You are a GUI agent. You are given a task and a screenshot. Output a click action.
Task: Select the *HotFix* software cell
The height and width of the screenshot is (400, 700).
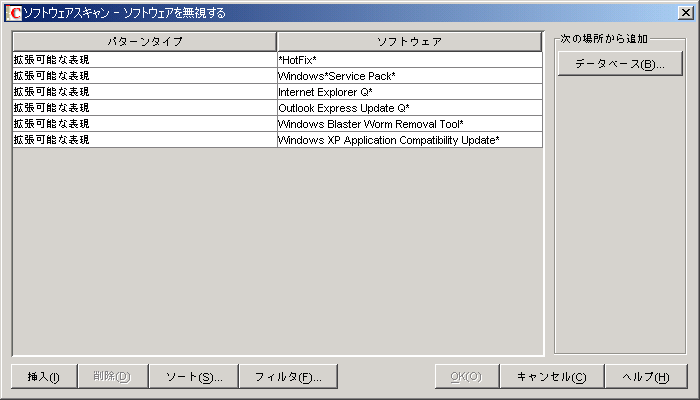click(x=409, y=60)
